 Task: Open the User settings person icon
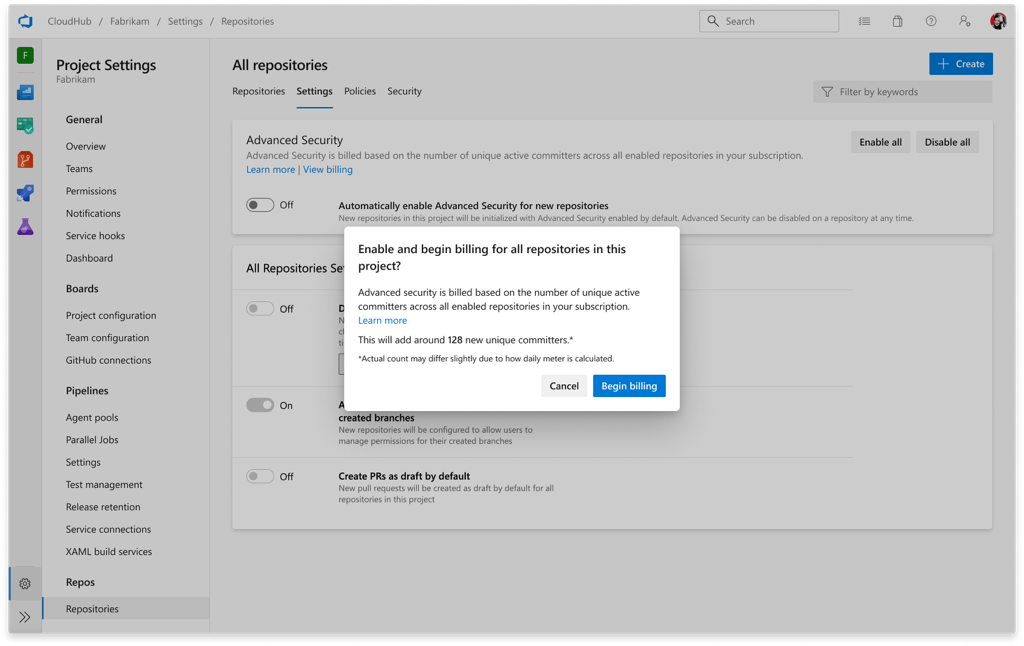[x=963, y=21]
